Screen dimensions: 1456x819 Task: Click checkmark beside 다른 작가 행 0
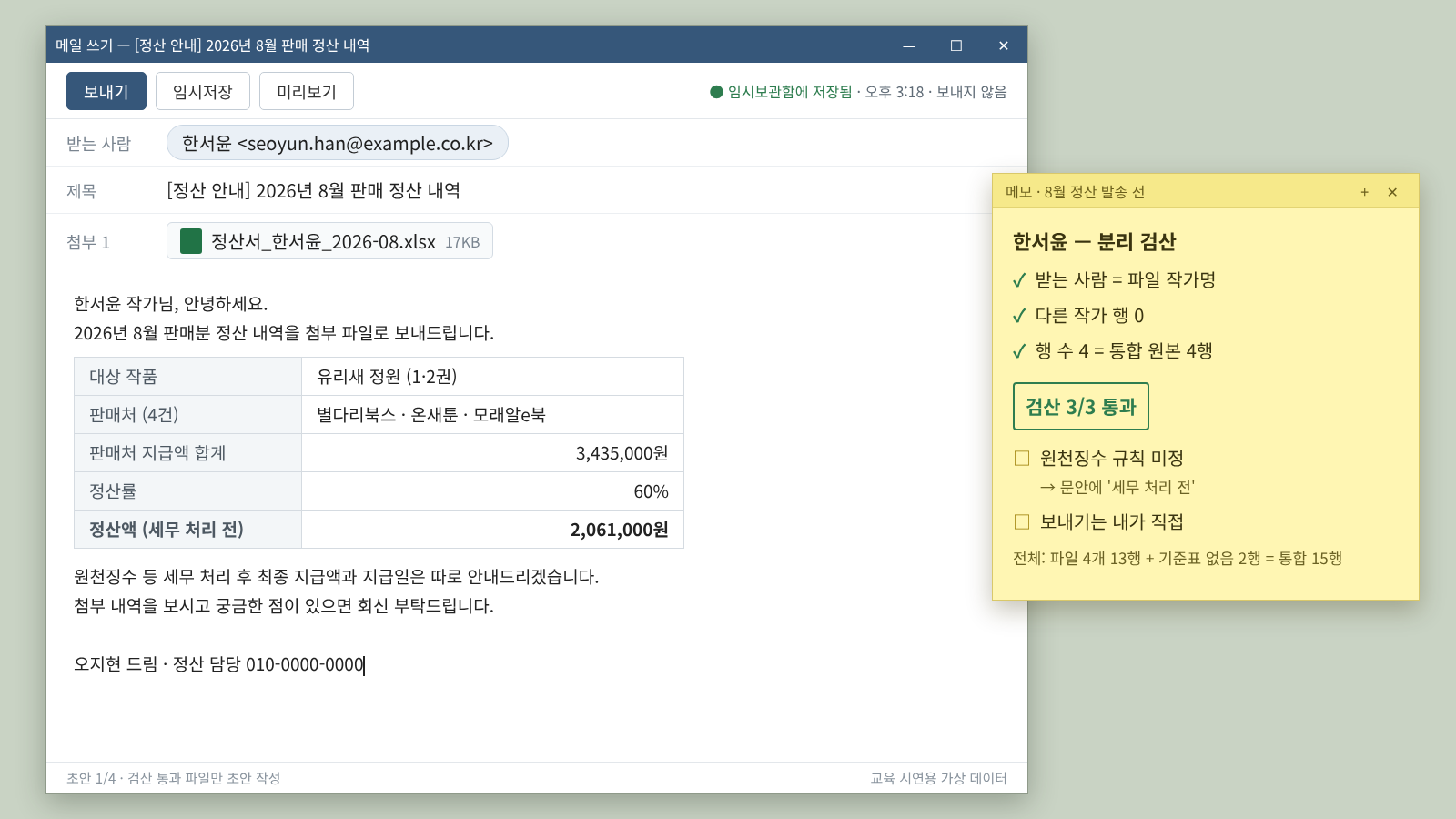[1019, 316]
